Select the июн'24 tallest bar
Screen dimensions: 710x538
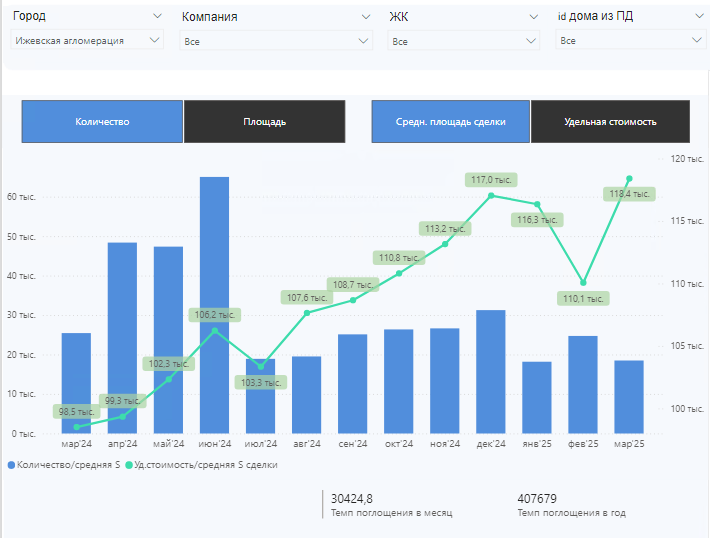pyautogui.click(x=215, y=305)
